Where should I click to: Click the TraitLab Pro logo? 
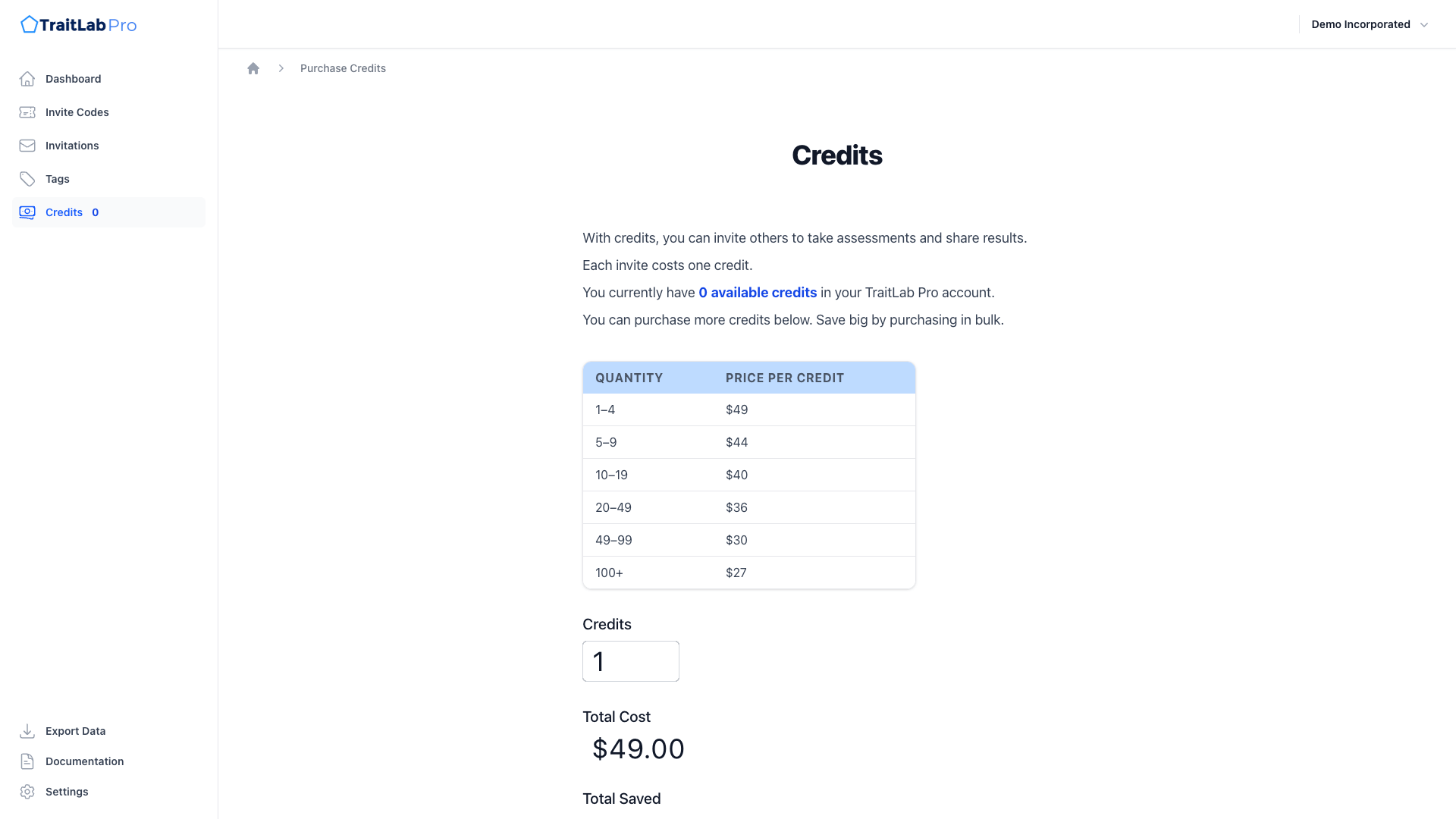(x=79, y=25)
